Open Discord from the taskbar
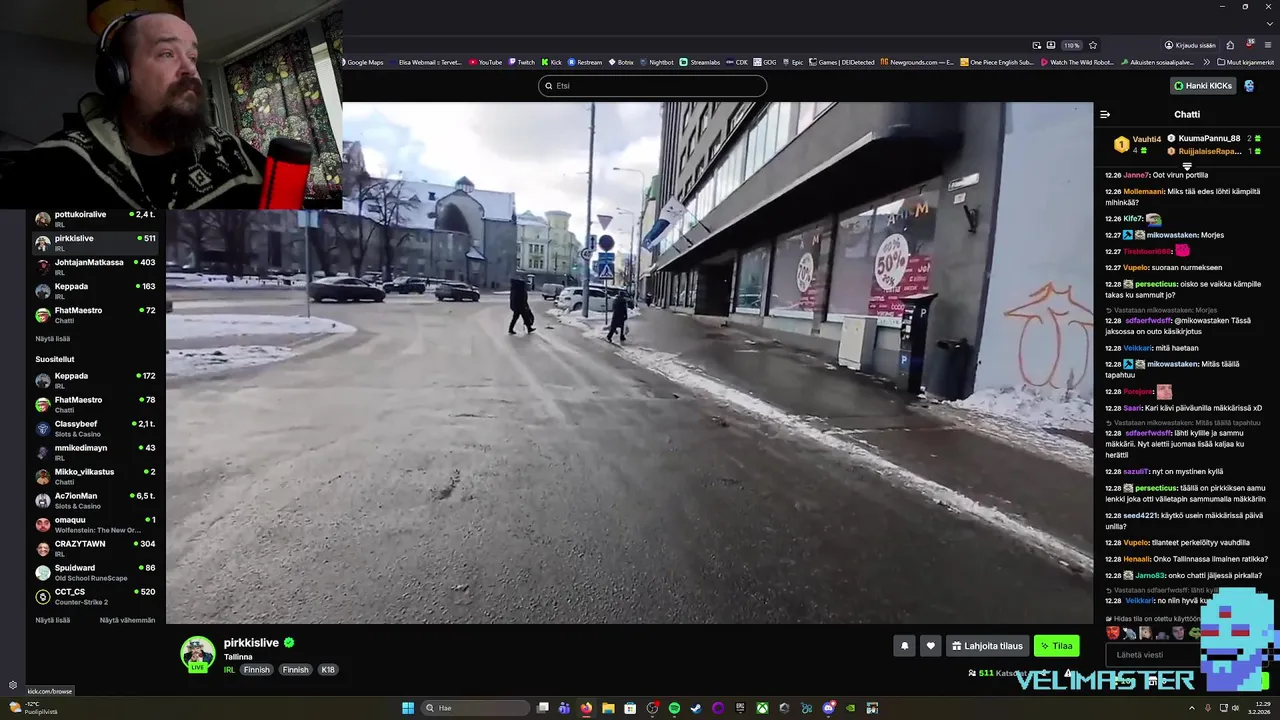Image resolution: width=1280 pixels, height=720 pixels. 828,708
